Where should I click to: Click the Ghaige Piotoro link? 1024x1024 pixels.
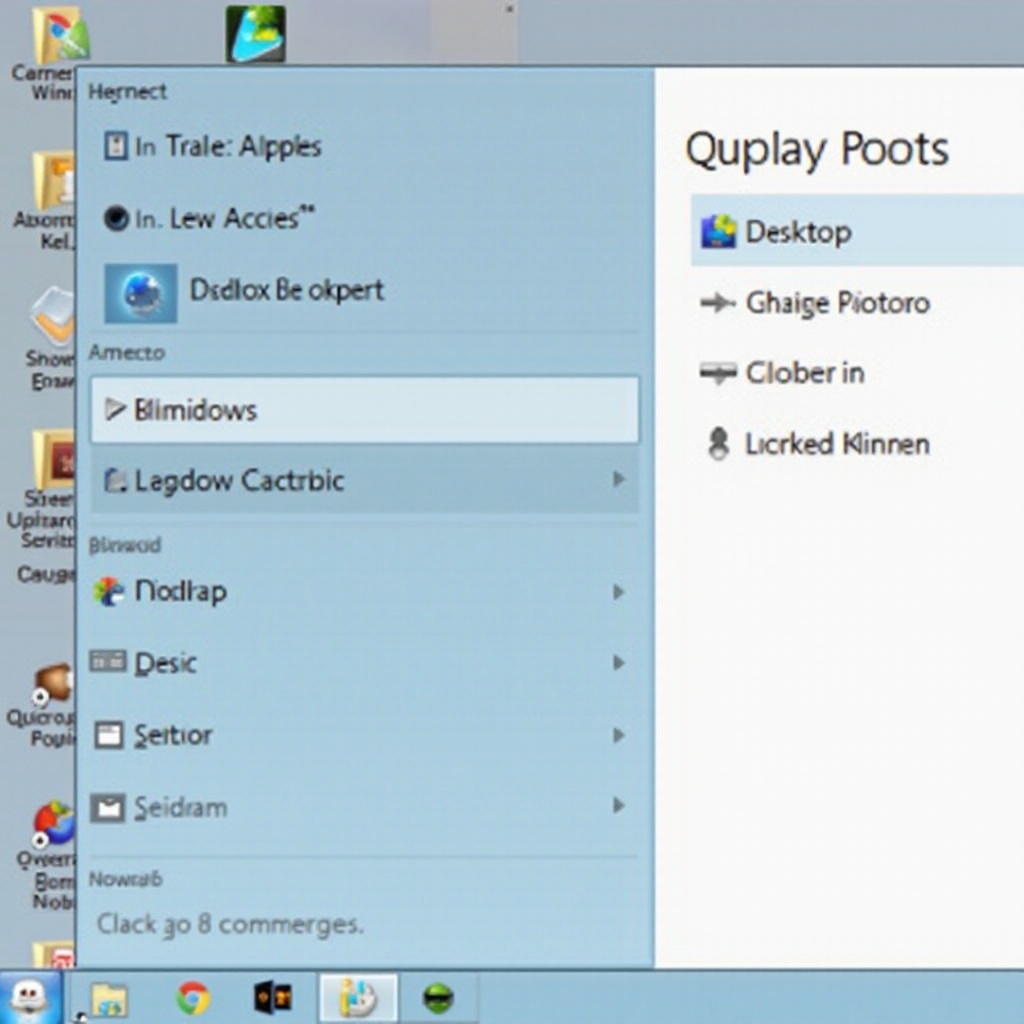pyautogui.click(x=837, y=303)
